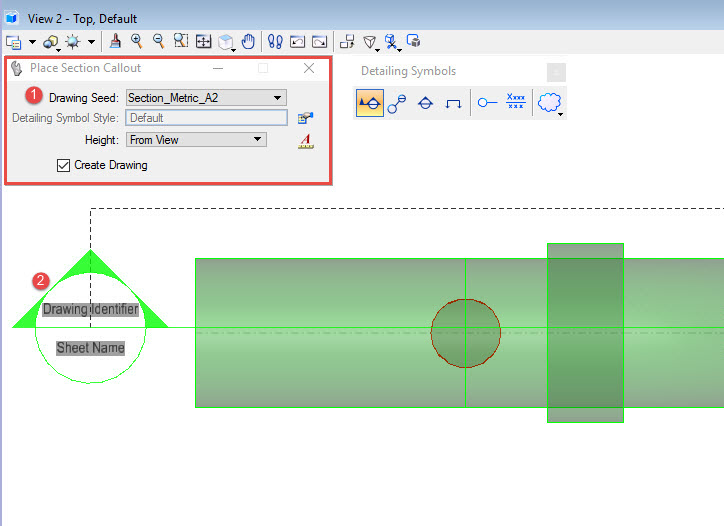Open Display Styles spheres icon
This screenshot has width=724, height=526.
click(x=50, y=42)
